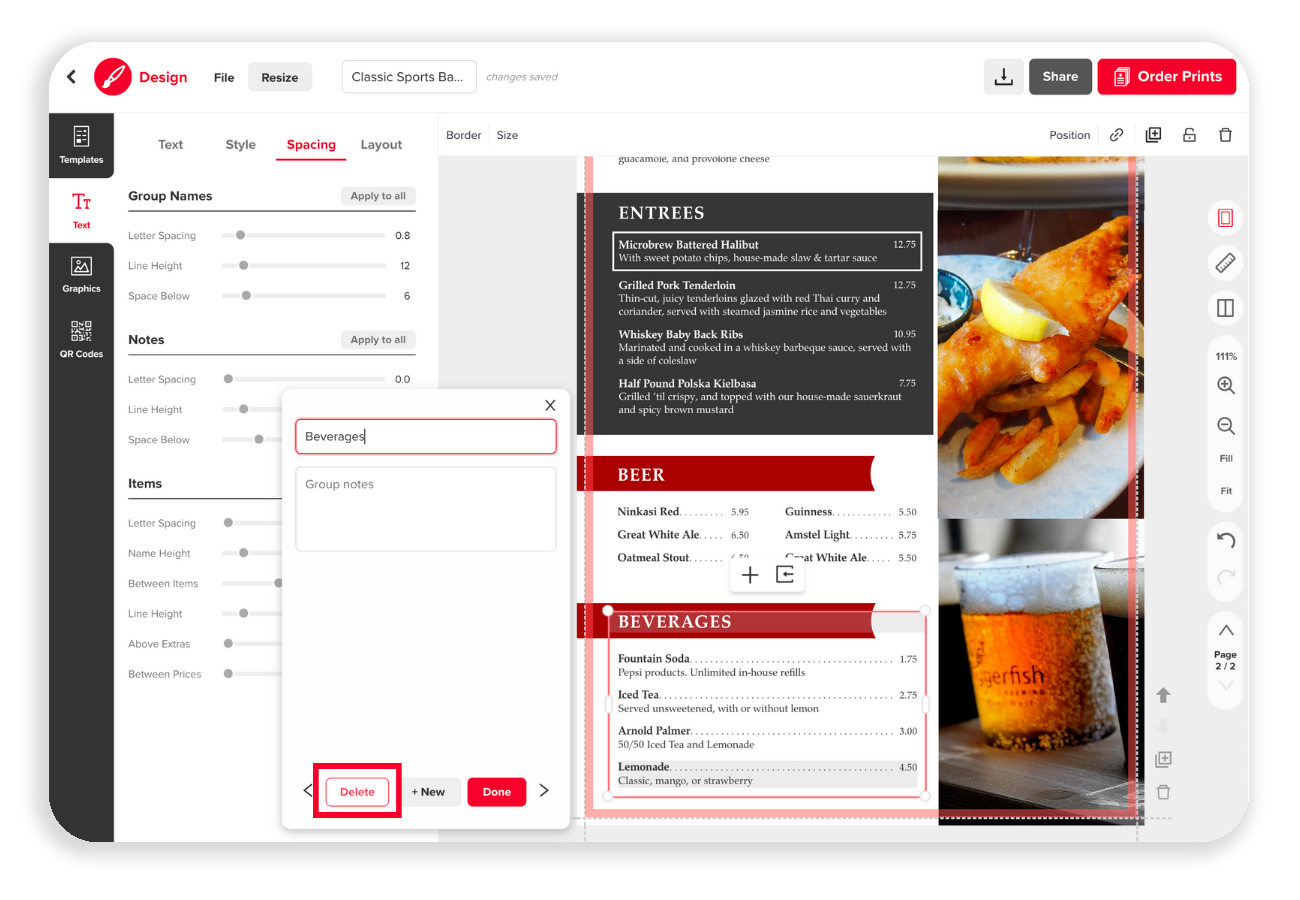Duplicate section using lower right icon
This screenshot has height=900, width=1300.
[x=1163, y=760]
